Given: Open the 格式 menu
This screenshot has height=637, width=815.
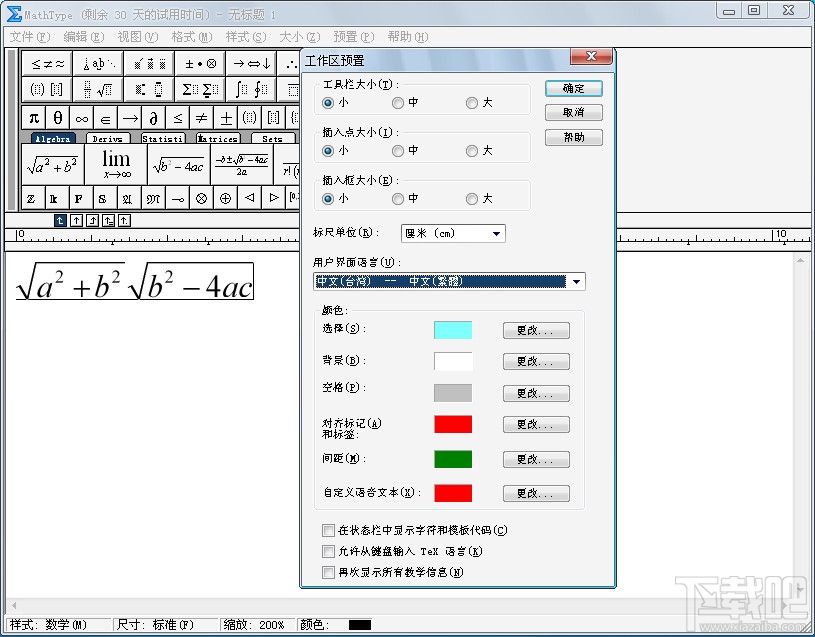Looking at the screenshot, I should tap(190, 36).
